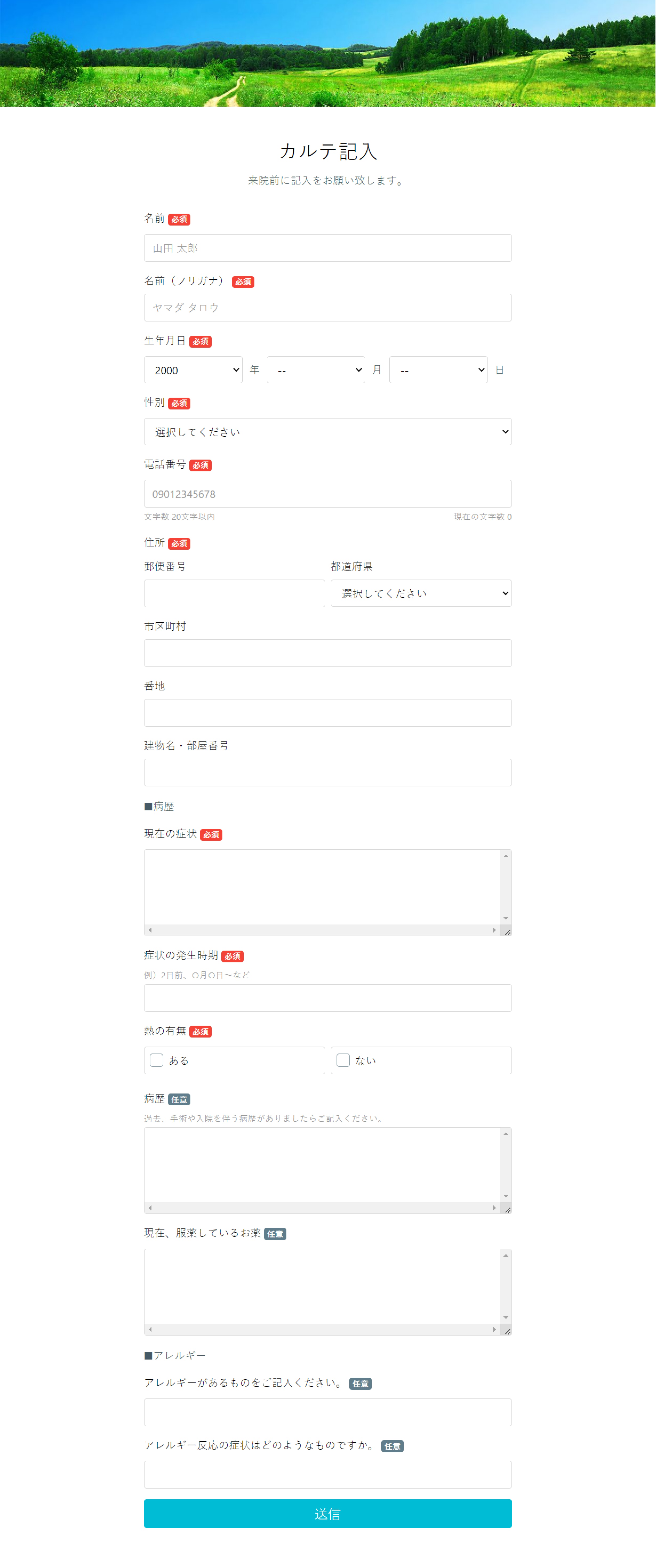Screen dimensions: 656x1568
Task: Open the birth year dropdown showing 2000
Action: point(193,369)
